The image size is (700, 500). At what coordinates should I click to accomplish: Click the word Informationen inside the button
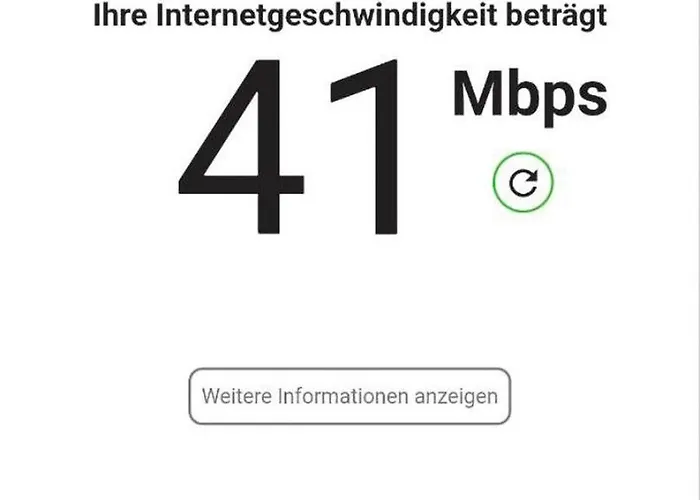pyautogui.click(x=343, y=396)
